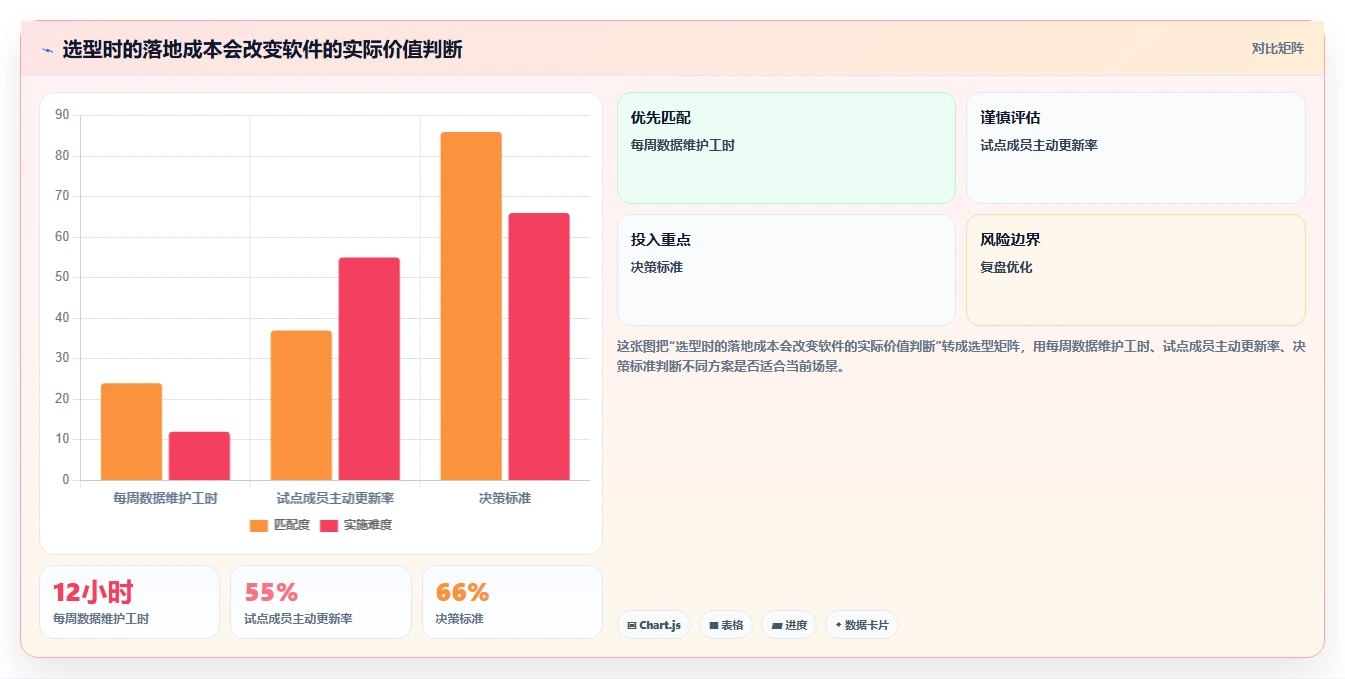Click the x-axis label 决策标准
The height and width of the screenshot is (679, 1345).
[505, 498]
